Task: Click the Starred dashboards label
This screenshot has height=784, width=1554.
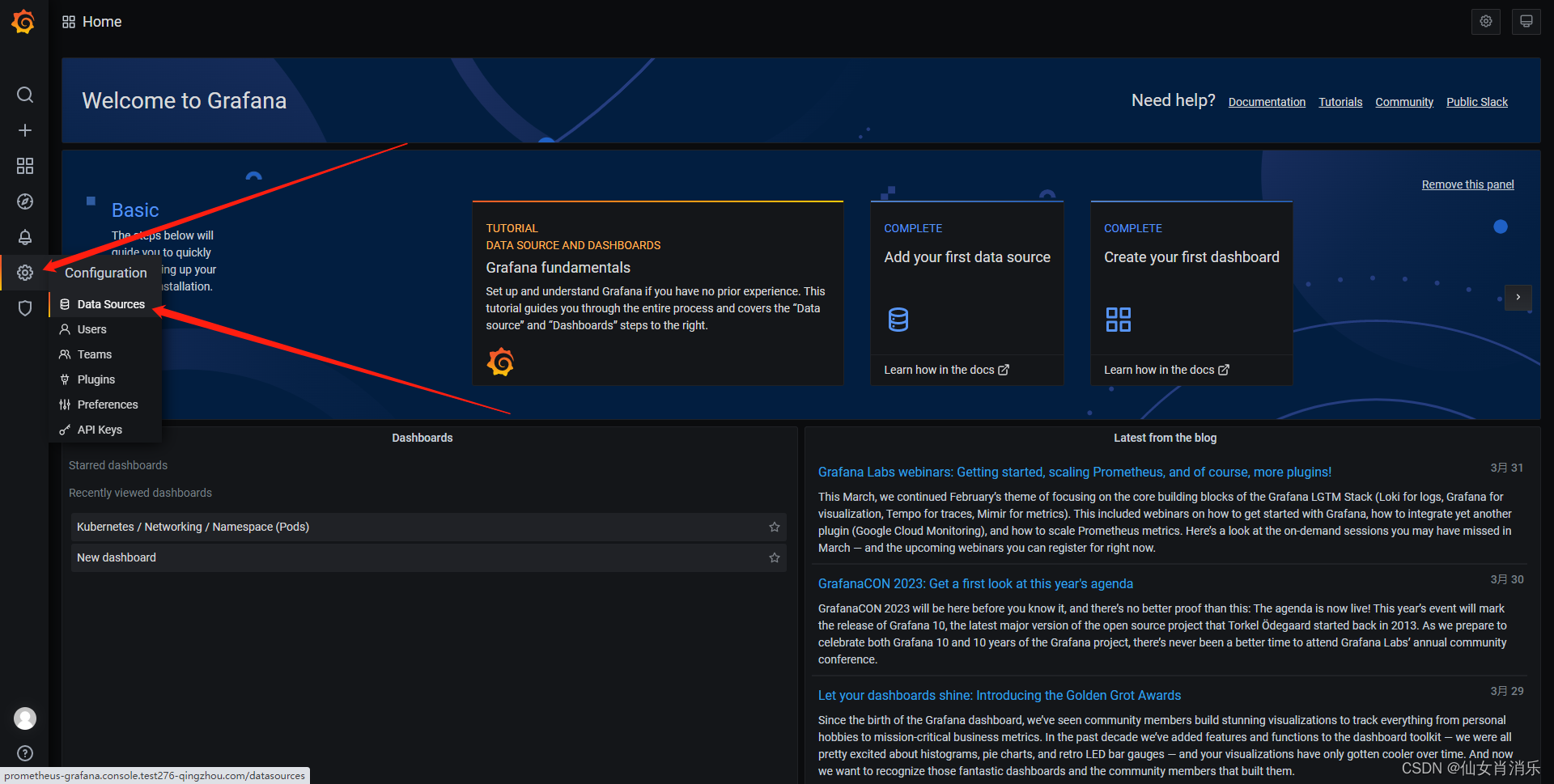Action: coord(118,465)
